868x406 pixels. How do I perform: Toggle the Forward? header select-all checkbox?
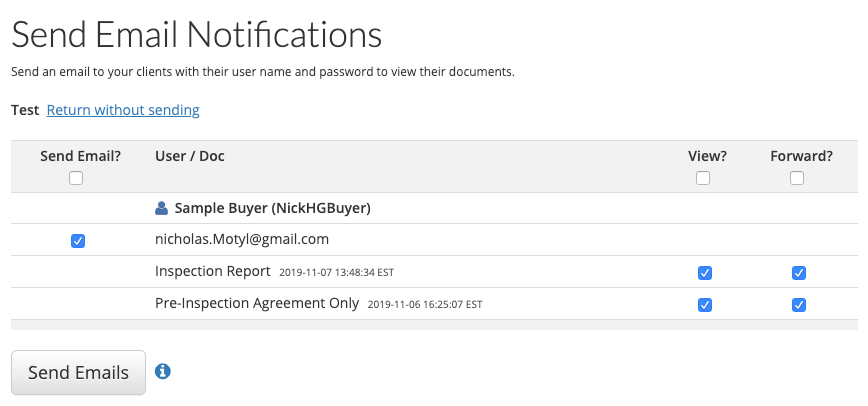pyautogui.click(x=797, y=178)
